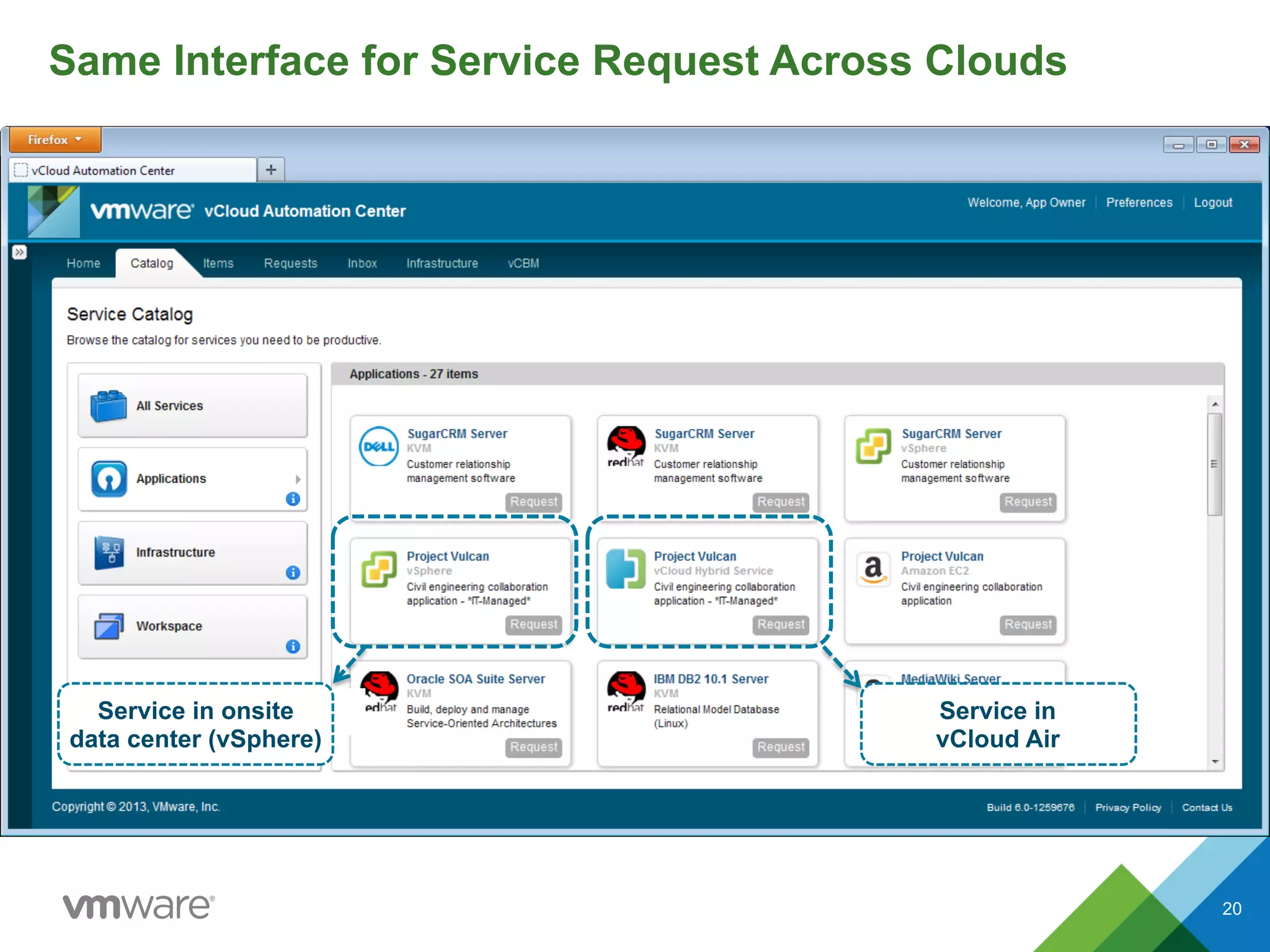Select the Catalog tab
Image resolution: width=1270 pixels, height=952 pixels.
(152, 263)
